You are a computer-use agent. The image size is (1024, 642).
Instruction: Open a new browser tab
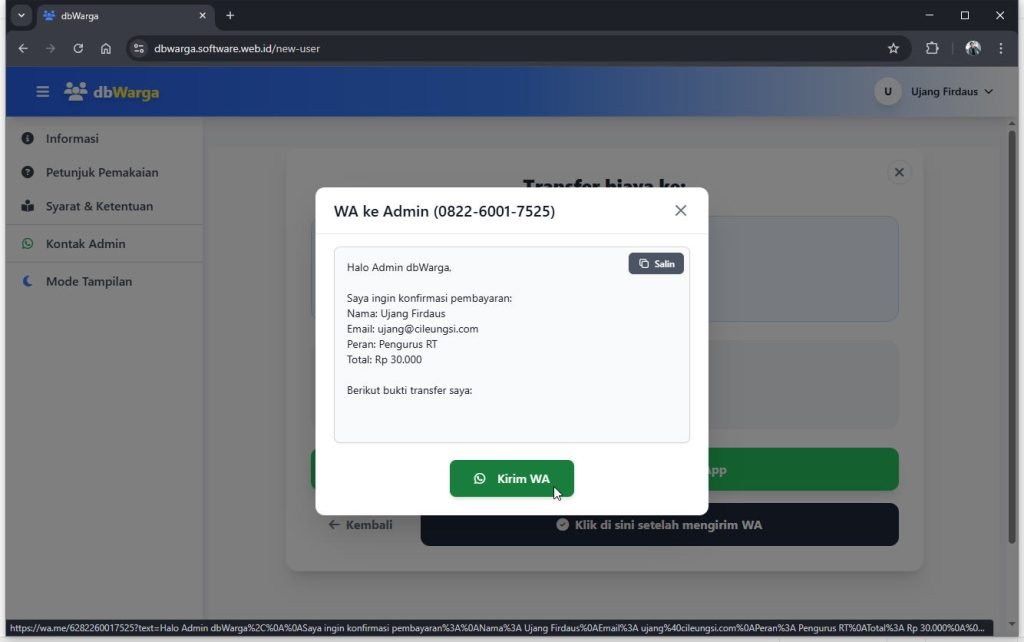point(230,16)
